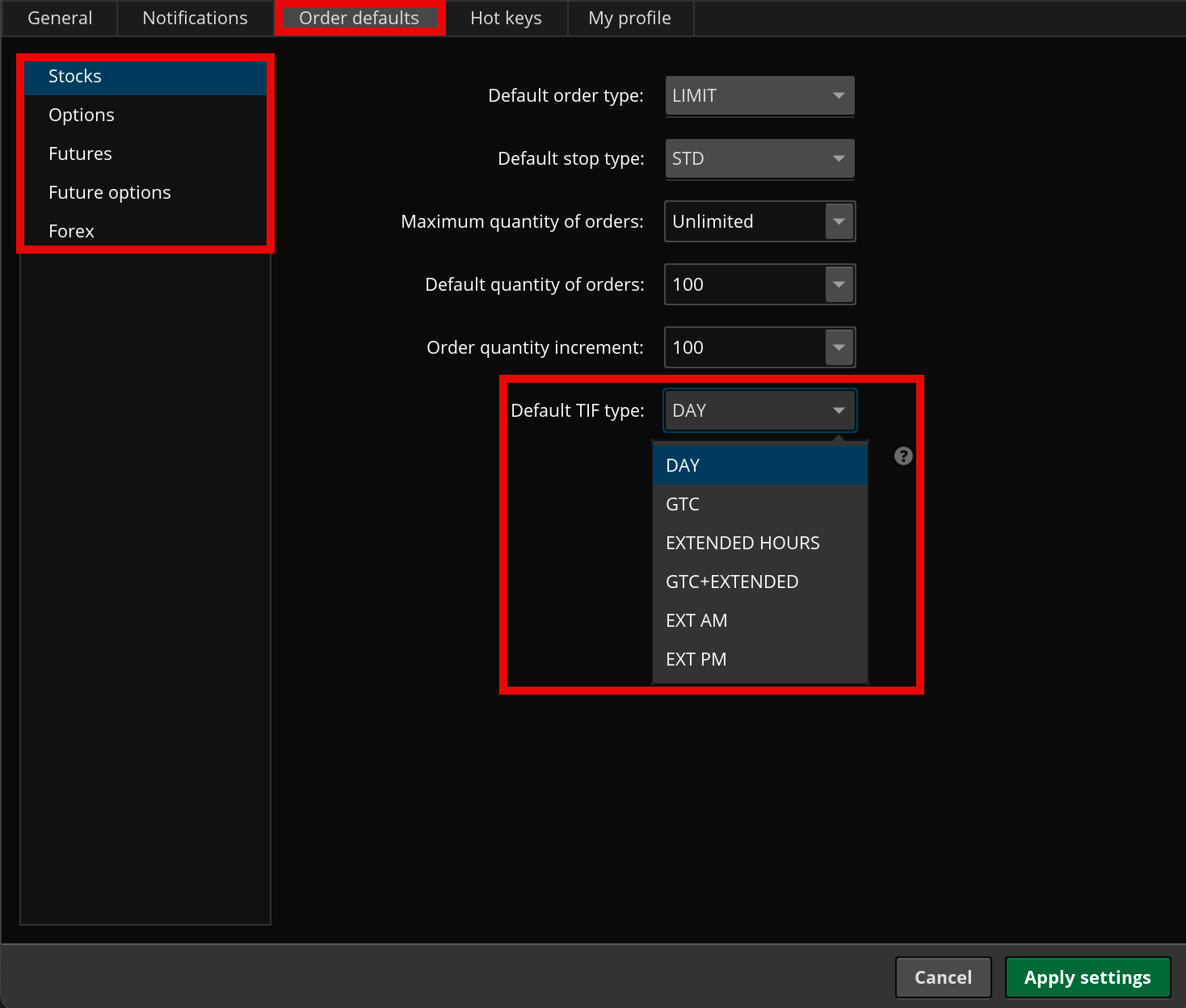Image resolution: width=1186 pixels, height=1008 pixels.
Task: Open the Notifications tab
Action: click(x=195, y=18)
